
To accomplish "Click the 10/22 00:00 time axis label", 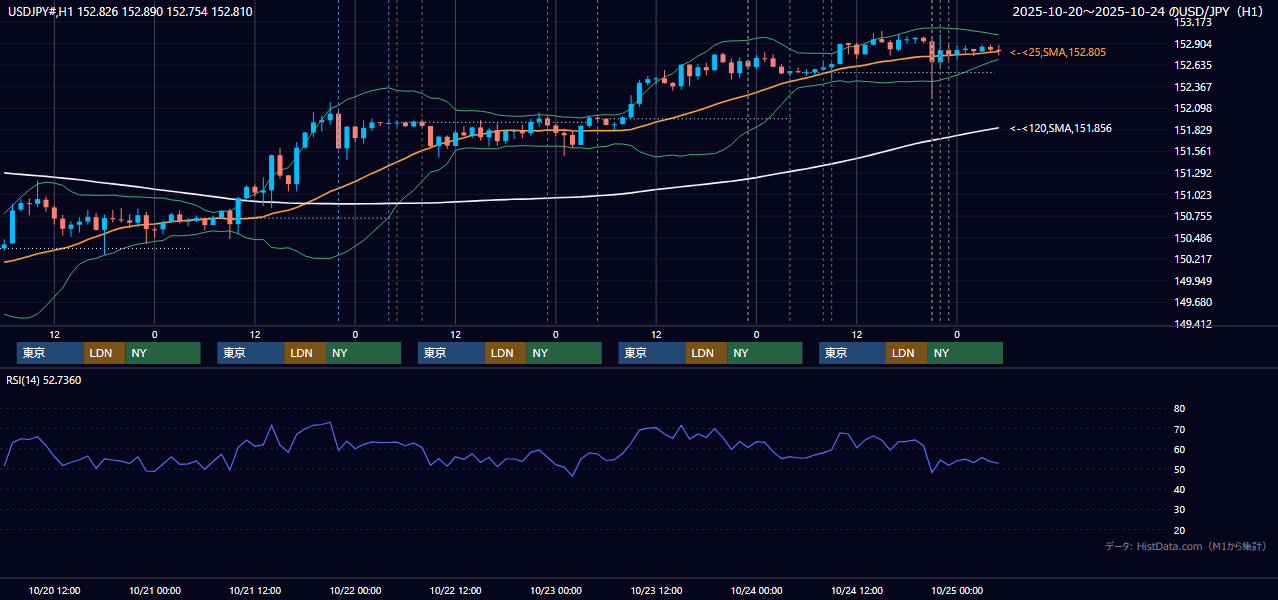I will (355, 590).
